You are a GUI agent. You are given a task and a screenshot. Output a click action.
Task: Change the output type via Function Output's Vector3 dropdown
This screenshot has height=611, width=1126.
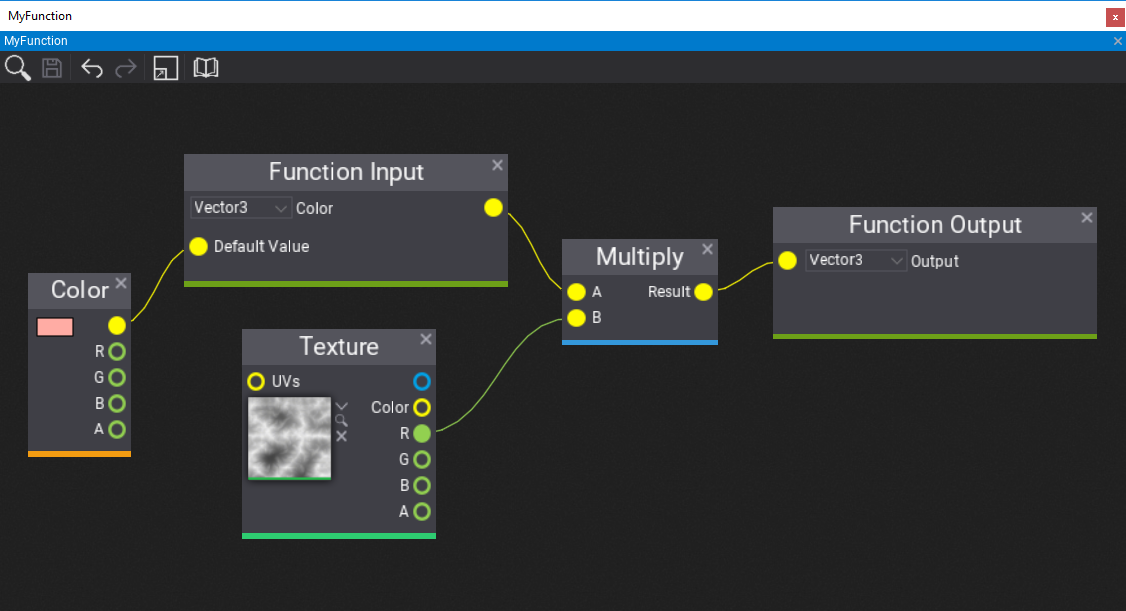pos(855,260)
